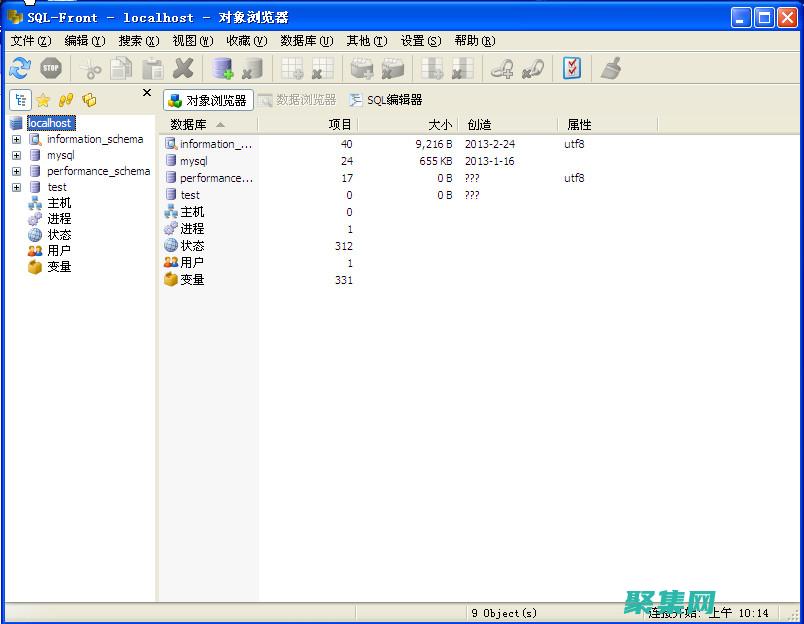Click the Favorites star icon in sidebar
The image size is (804, 624).
pyautogui.click(x=41, y=100)
